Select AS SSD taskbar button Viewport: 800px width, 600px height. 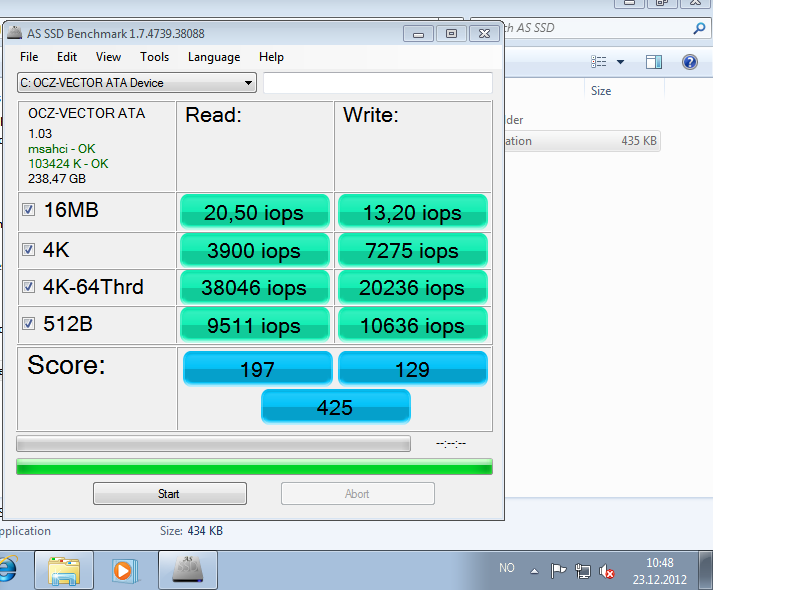pyautogui.click(x=188, y=570)
